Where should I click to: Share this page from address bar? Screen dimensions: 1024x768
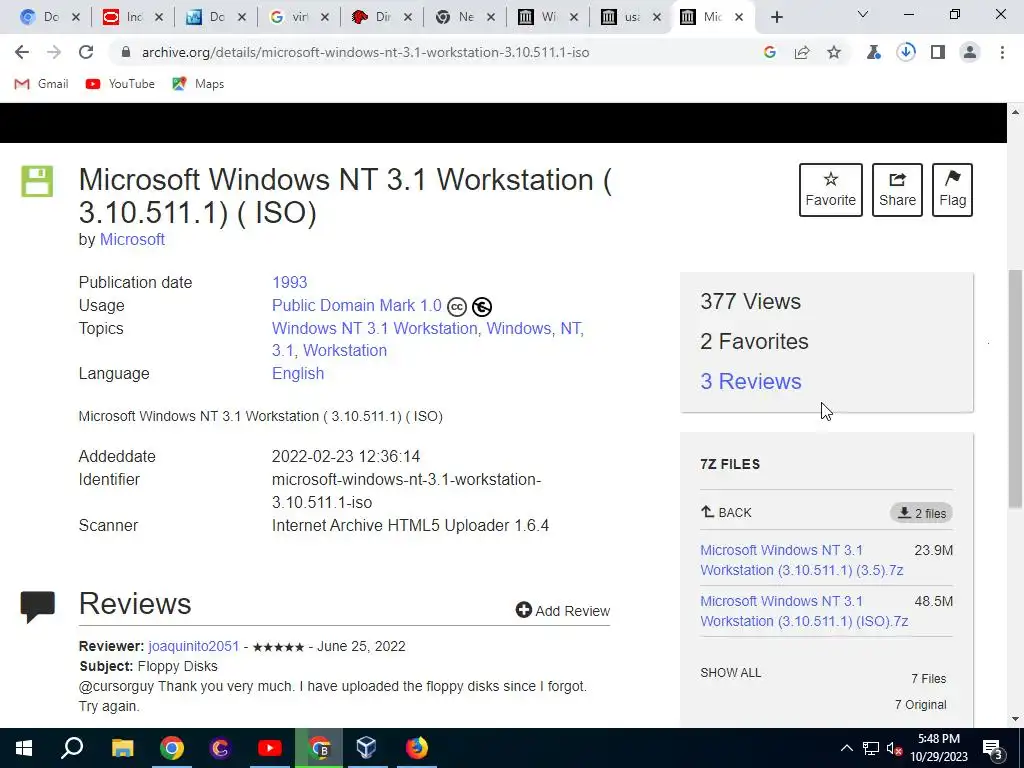(x=802, y=52)
